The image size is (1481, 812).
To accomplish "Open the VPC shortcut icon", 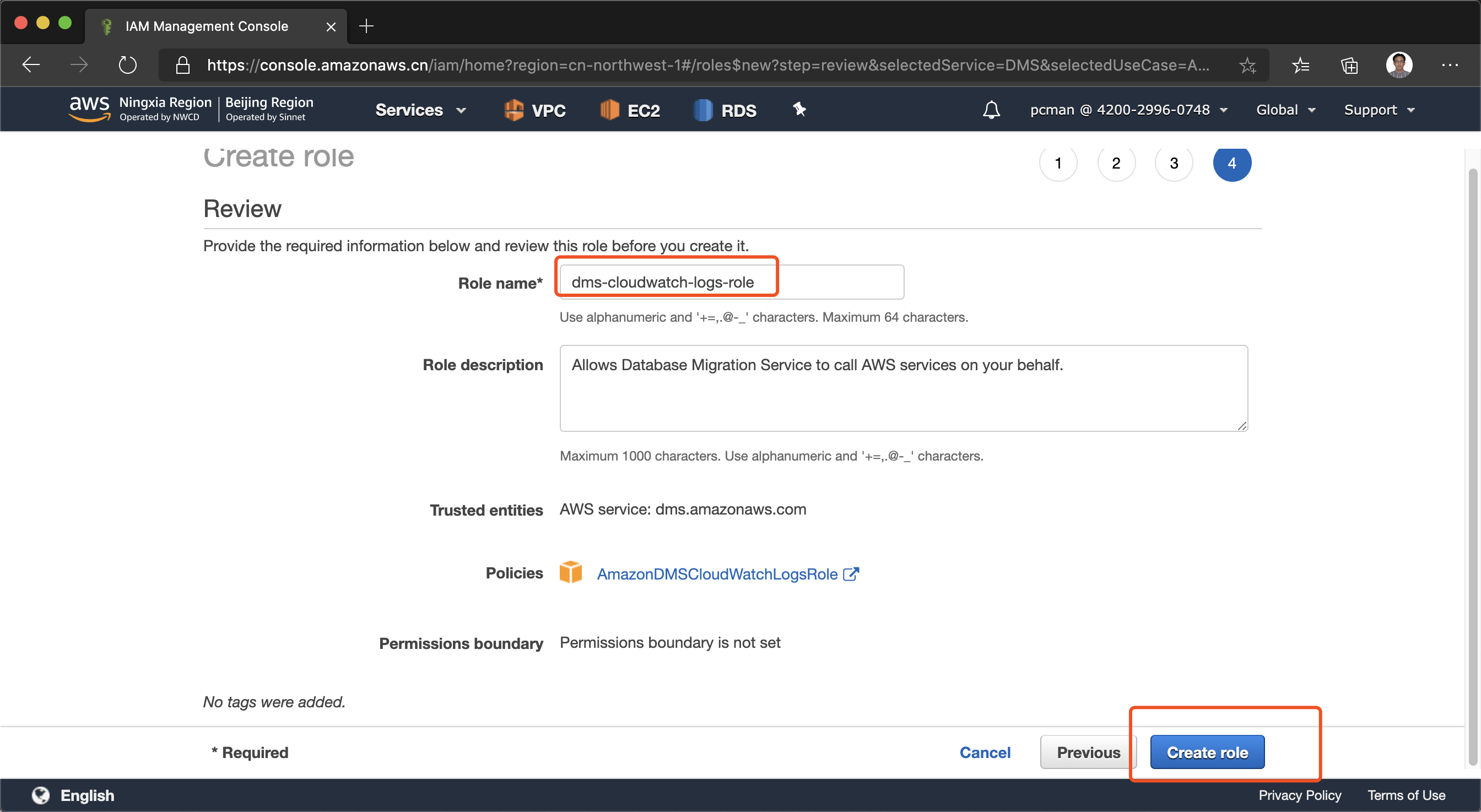I will 513,110.
